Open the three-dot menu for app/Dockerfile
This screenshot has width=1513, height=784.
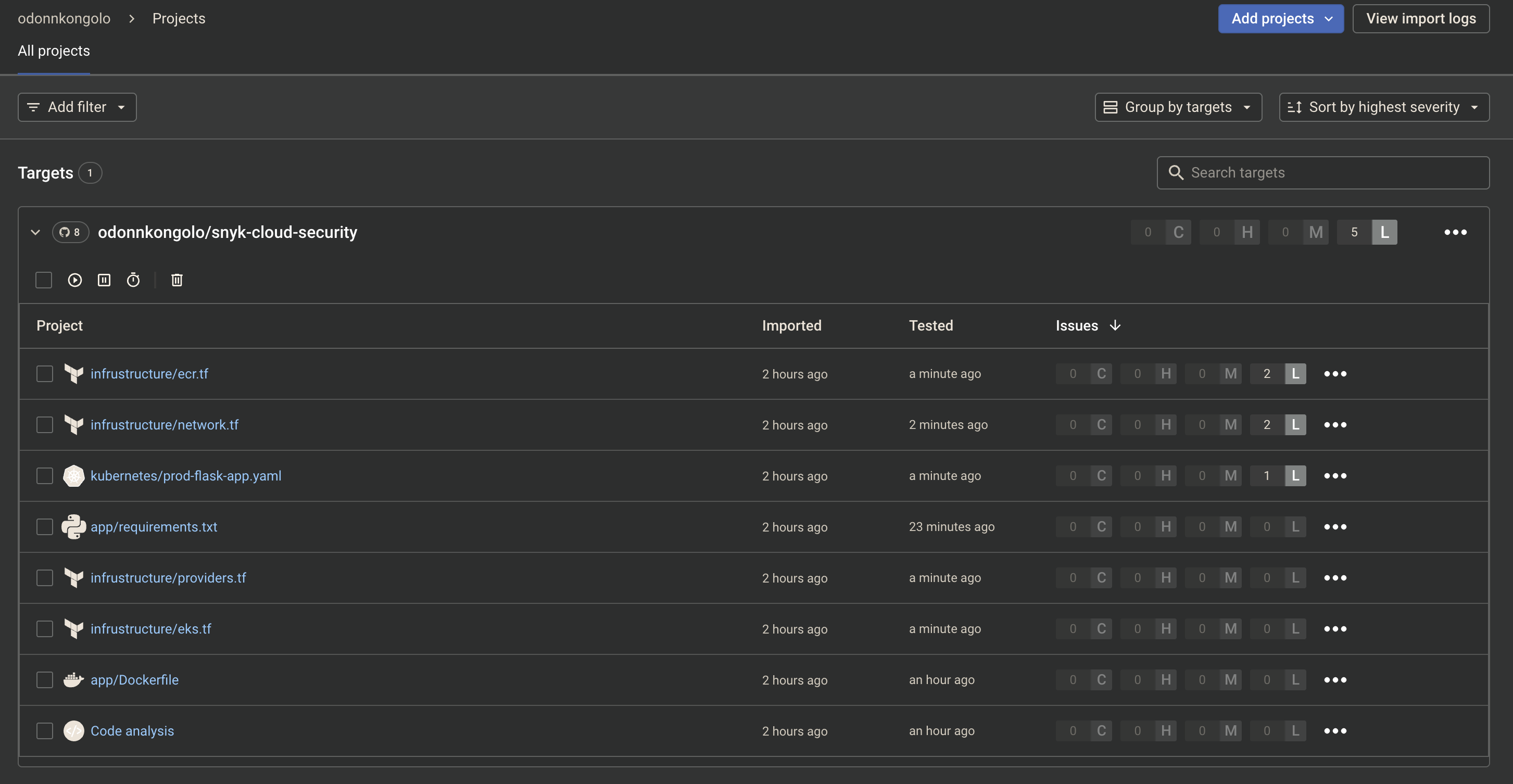click(1335, 680)
